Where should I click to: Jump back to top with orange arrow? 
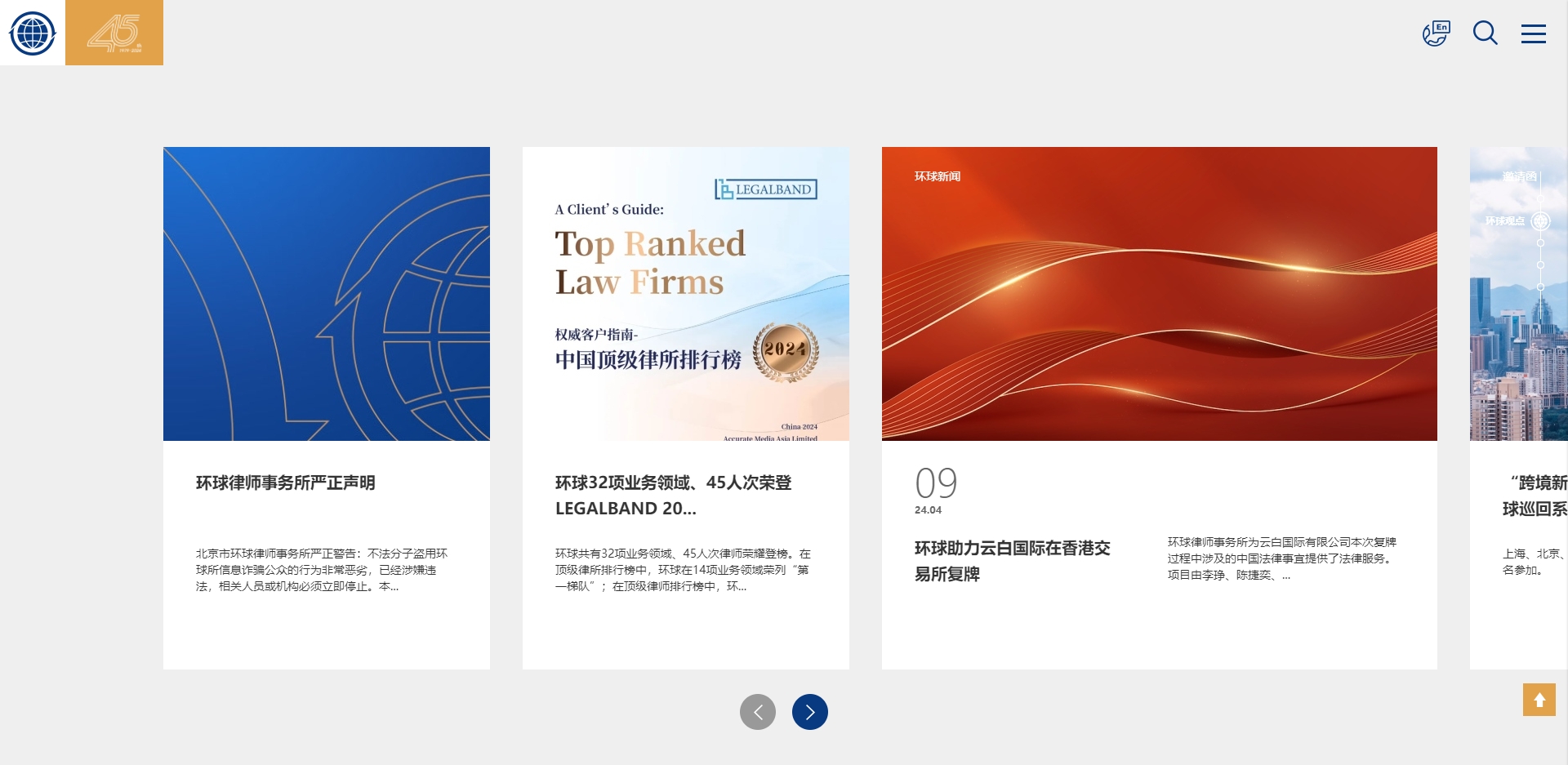point(1539,700)
